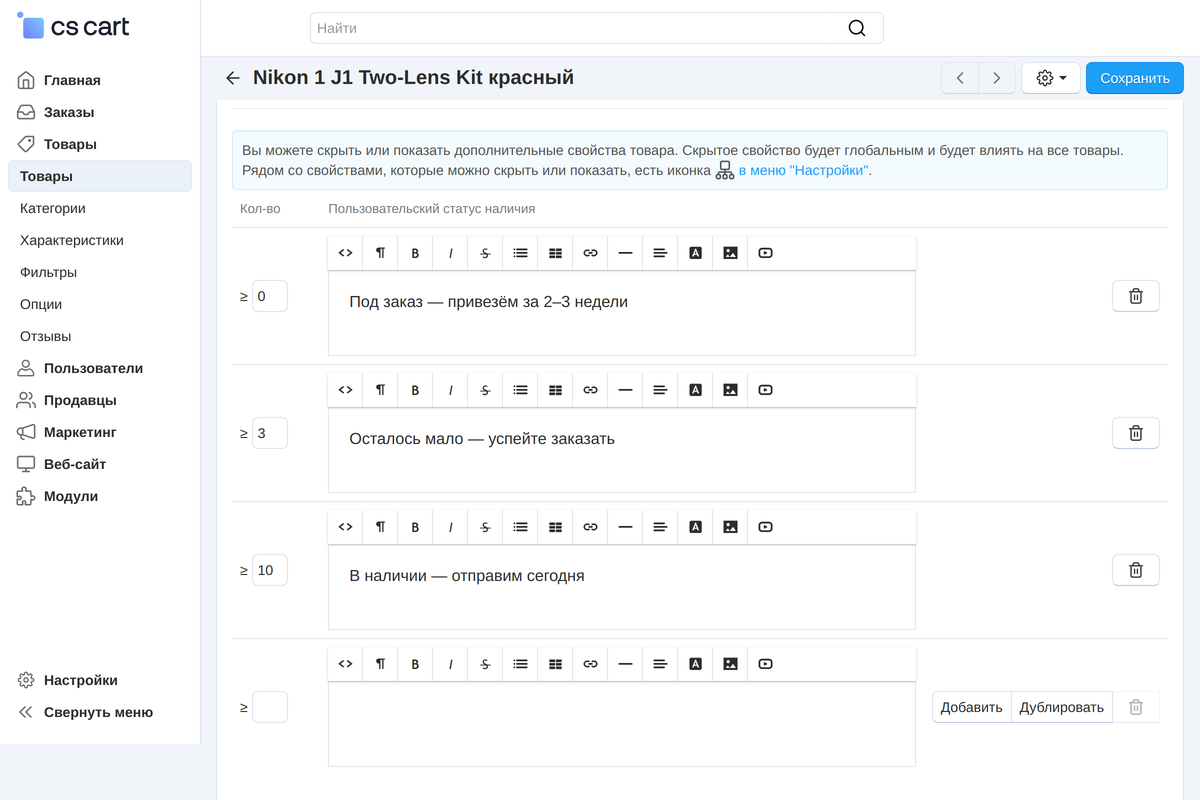Click the search magnifier icon
The image size is (1200, 800).
857,28
